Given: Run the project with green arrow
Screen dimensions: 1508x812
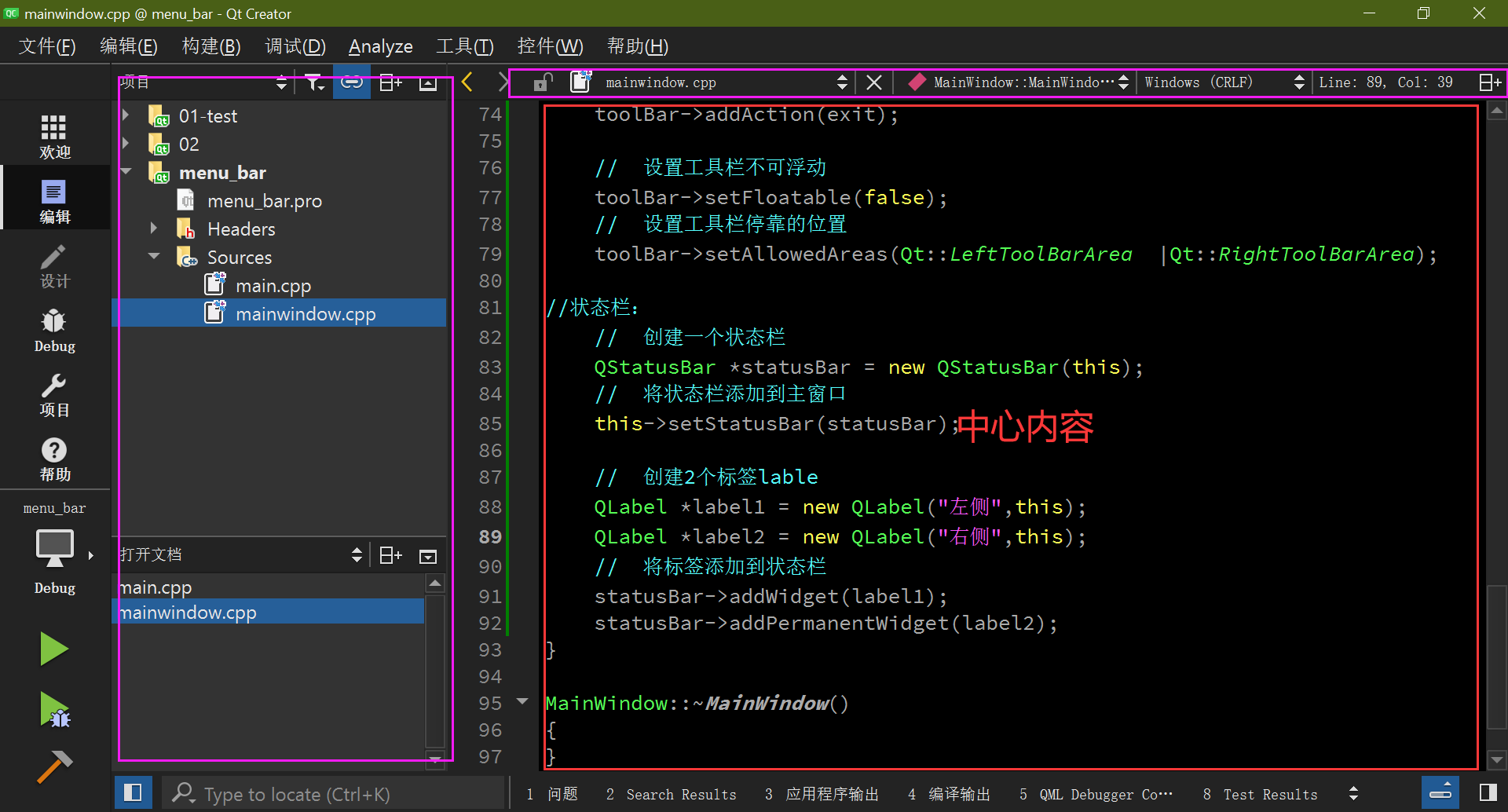Looking at the screenshot, I should (54, 649).
